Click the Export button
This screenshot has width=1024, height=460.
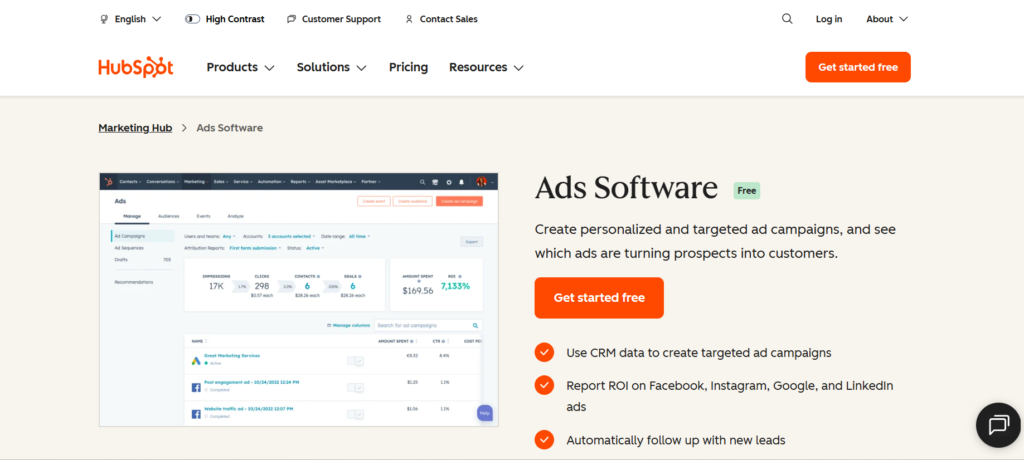coord(472,242)
